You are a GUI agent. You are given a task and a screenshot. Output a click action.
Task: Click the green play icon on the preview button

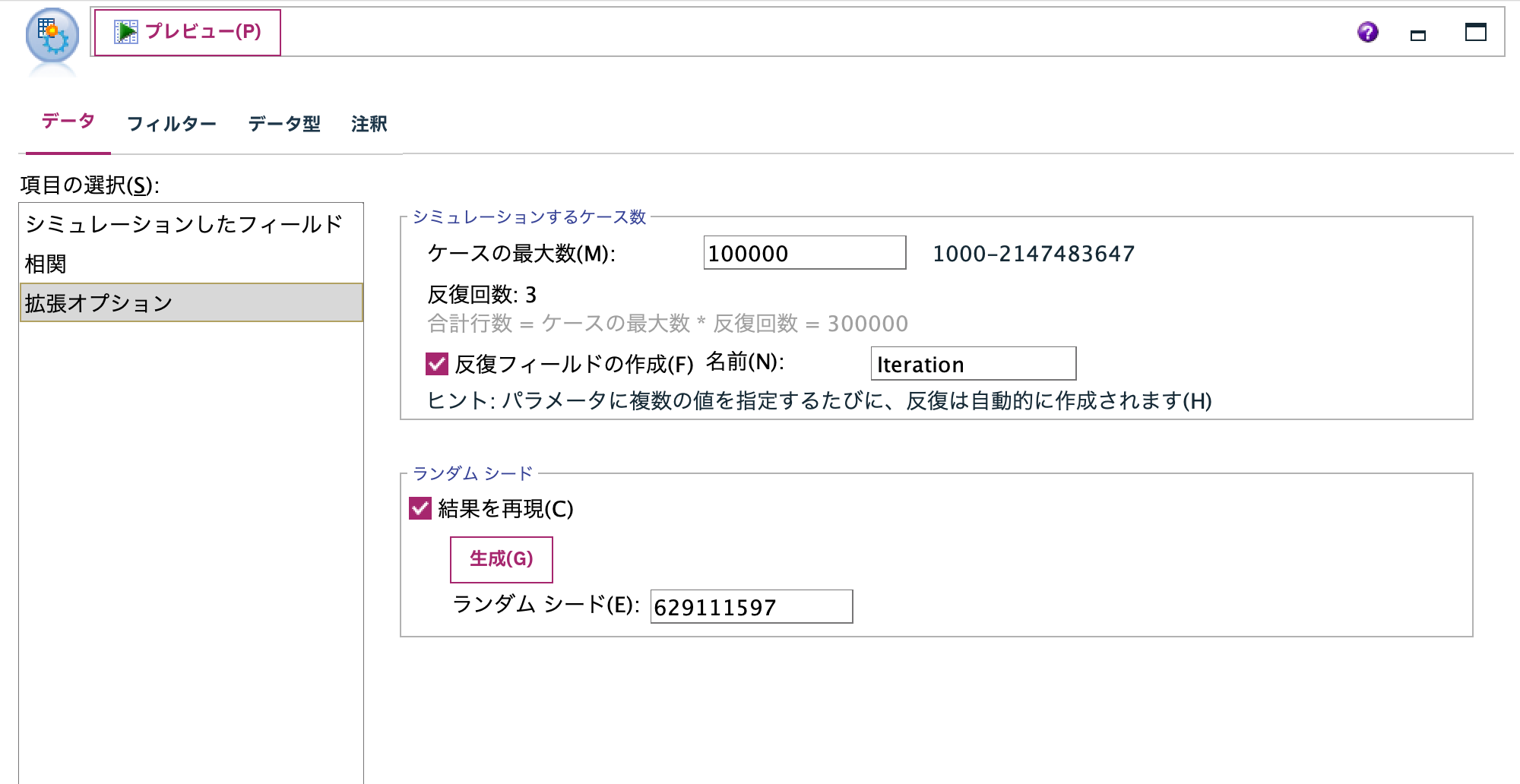click(125, 32)
